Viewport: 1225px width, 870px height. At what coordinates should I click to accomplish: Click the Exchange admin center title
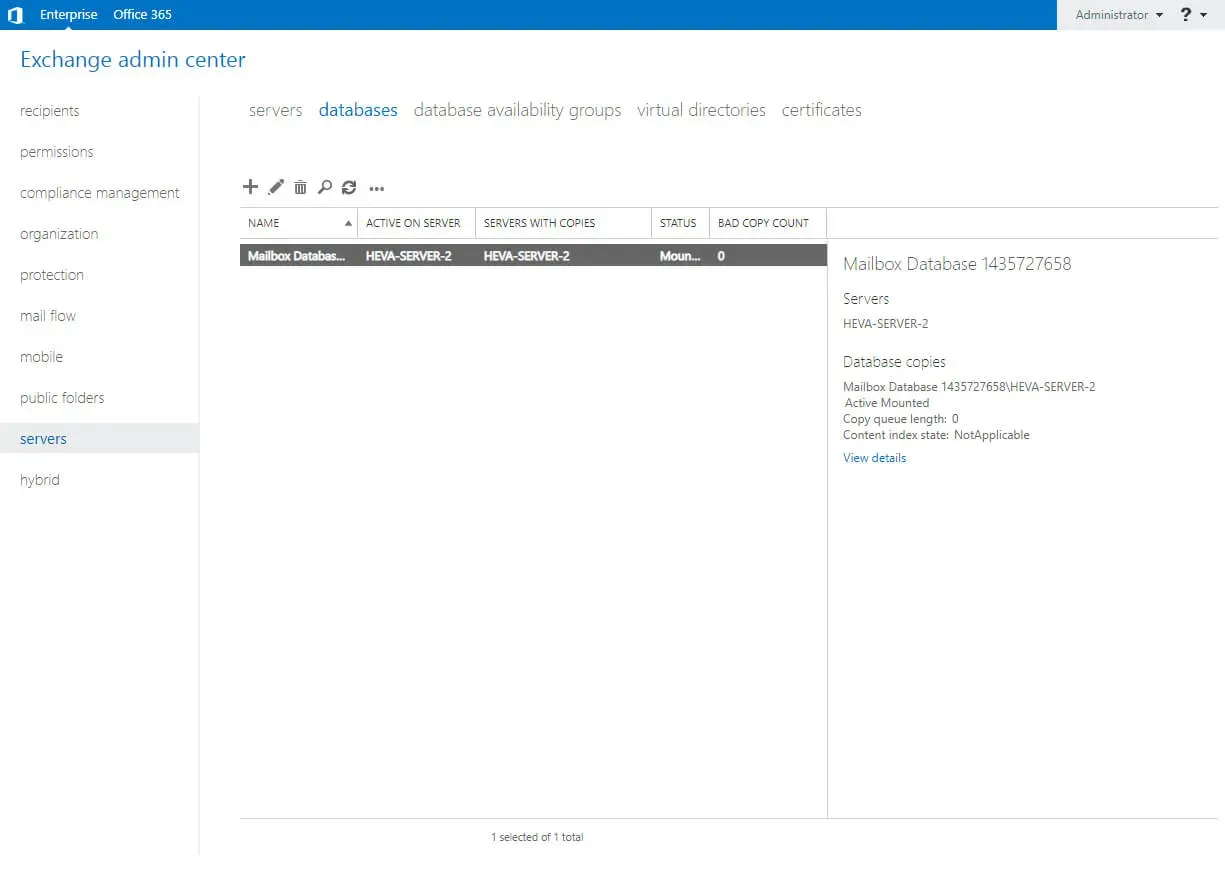(133, 60)
